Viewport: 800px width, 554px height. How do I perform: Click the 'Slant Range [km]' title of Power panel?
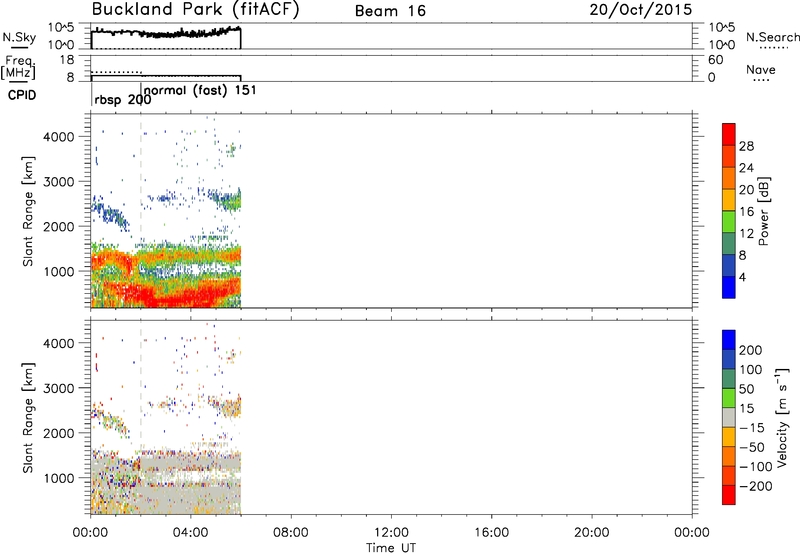tap(28, 211)
